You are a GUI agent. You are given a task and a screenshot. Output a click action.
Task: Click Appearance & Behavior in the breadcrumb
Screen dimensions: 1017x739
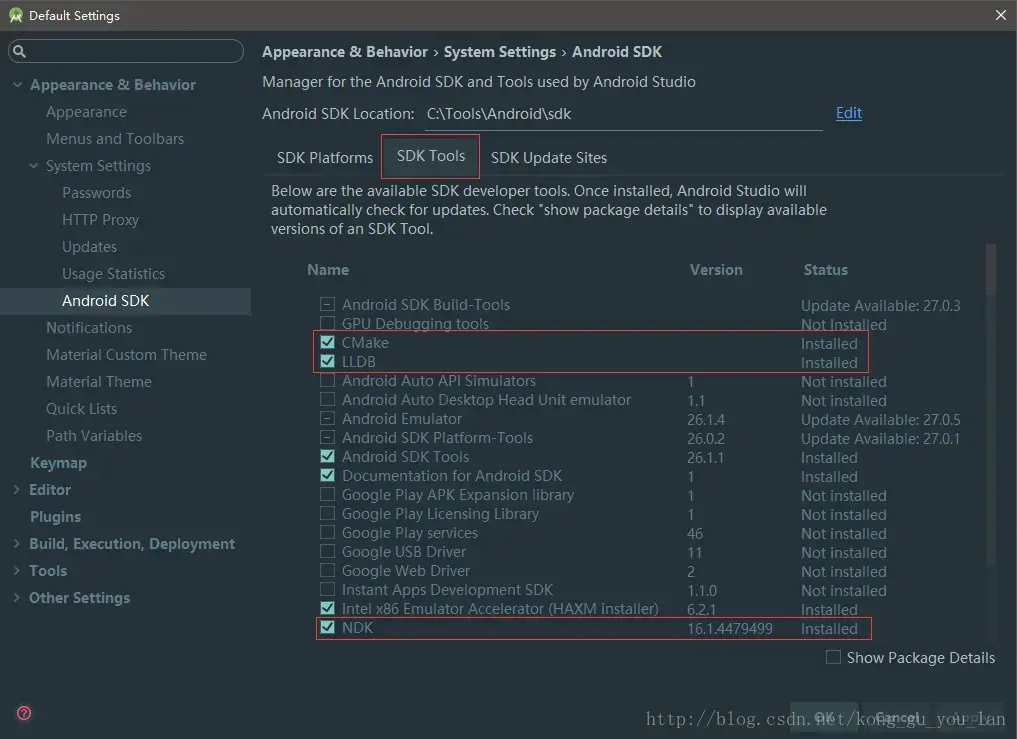(x=345, y=52)
